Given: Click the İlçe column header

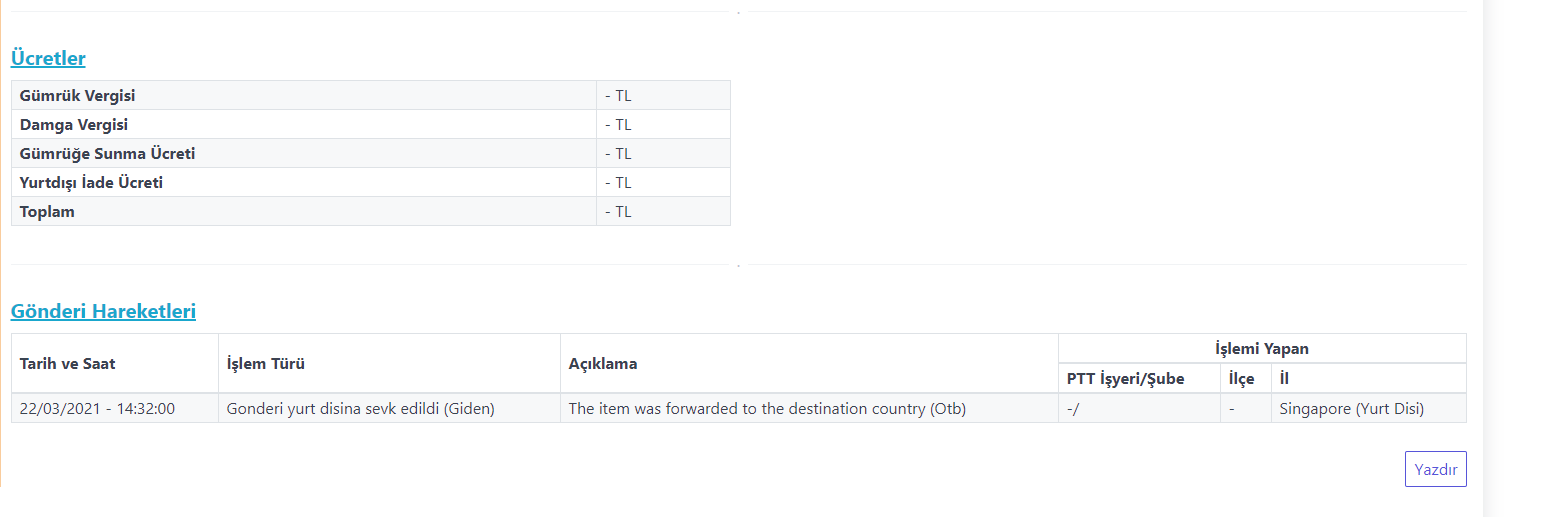Looking at the screenshot, I should tap(1241, 379).
